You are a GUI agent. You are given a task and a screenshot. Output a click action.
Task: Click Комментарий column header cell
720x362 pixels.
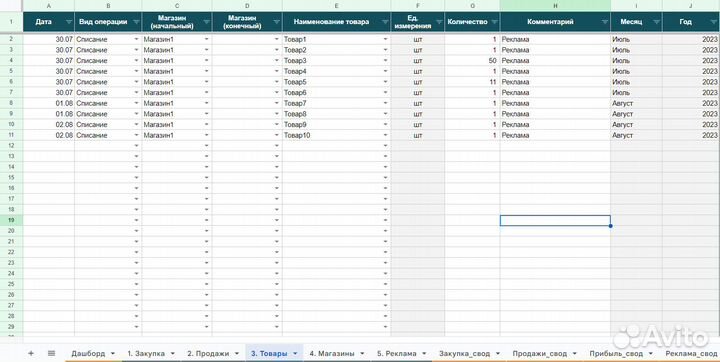[x=555, y=22]
